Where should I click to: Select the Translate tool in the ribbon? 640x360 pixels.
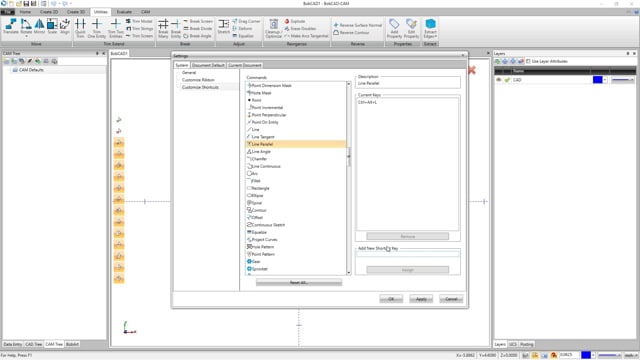click(x=11, y=26)
